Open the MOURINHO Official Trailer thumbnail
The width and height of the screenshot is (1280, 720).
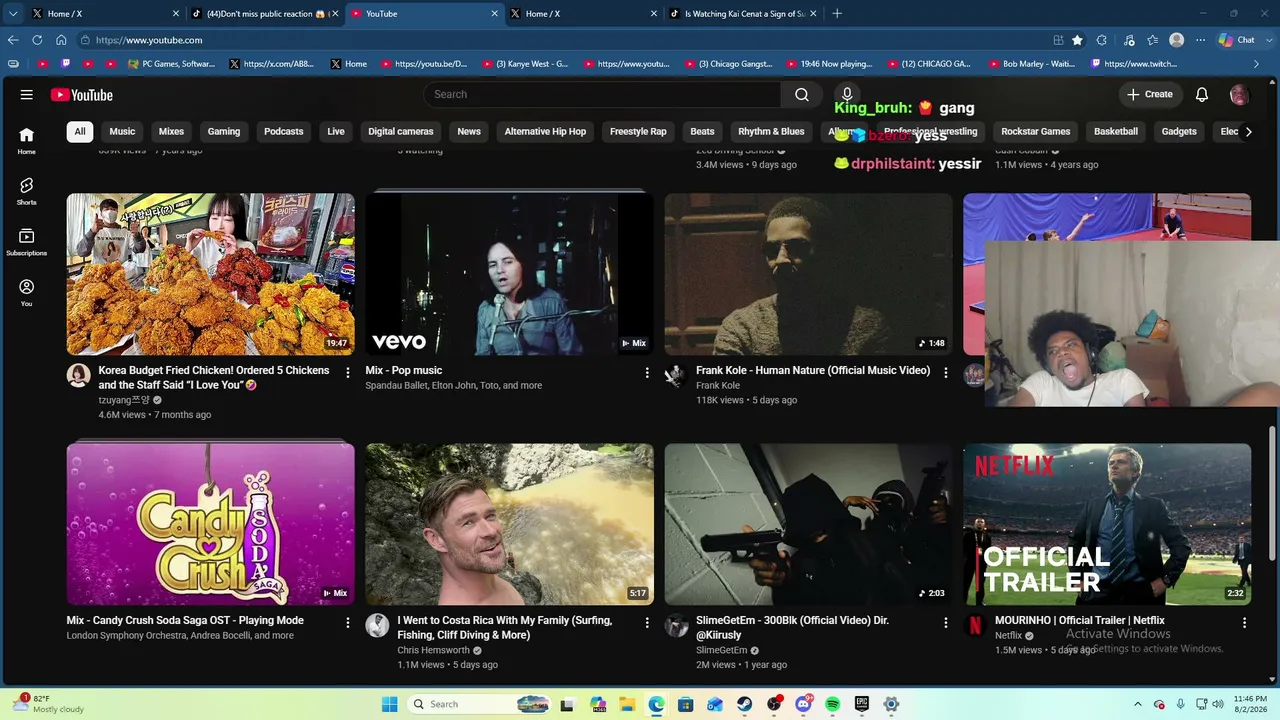(1107, 524)
